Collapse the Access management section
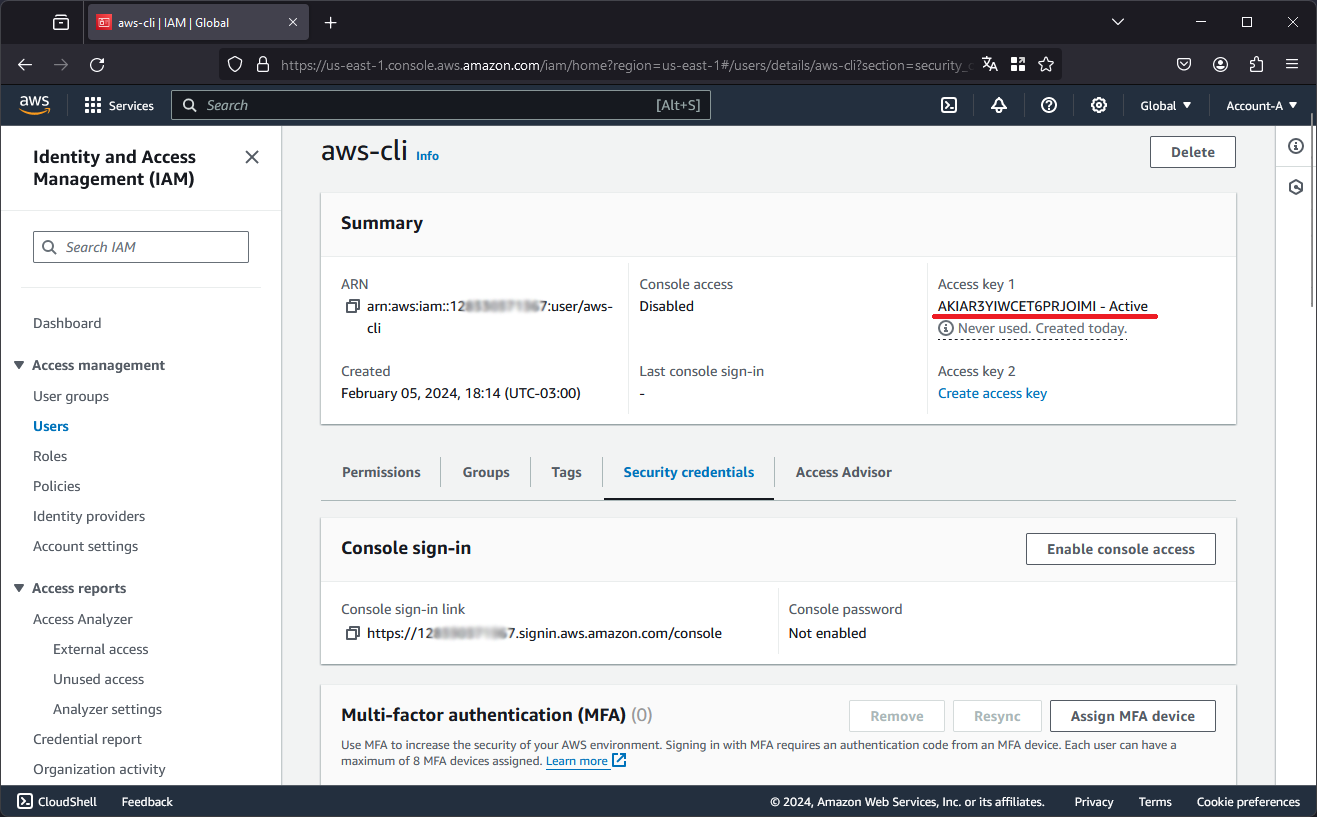The height and width of the screenshot is (817, 1317). click(19, 365)
